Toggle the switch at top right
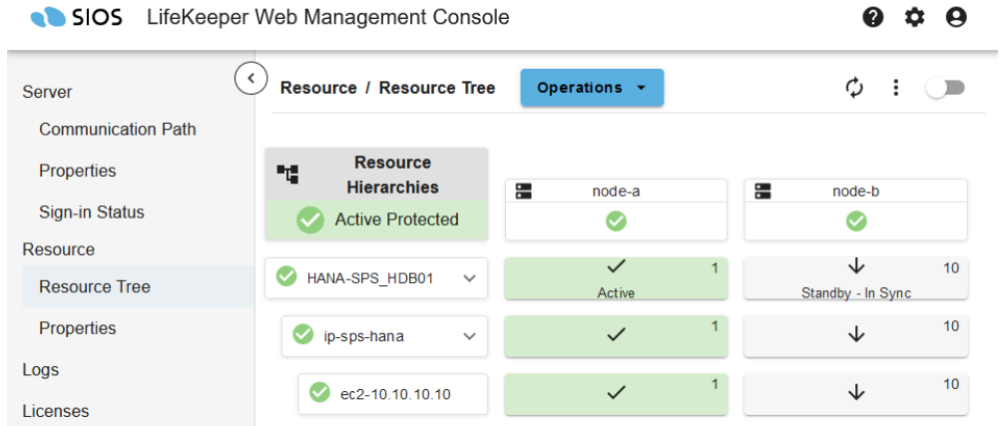 [945, 88]
